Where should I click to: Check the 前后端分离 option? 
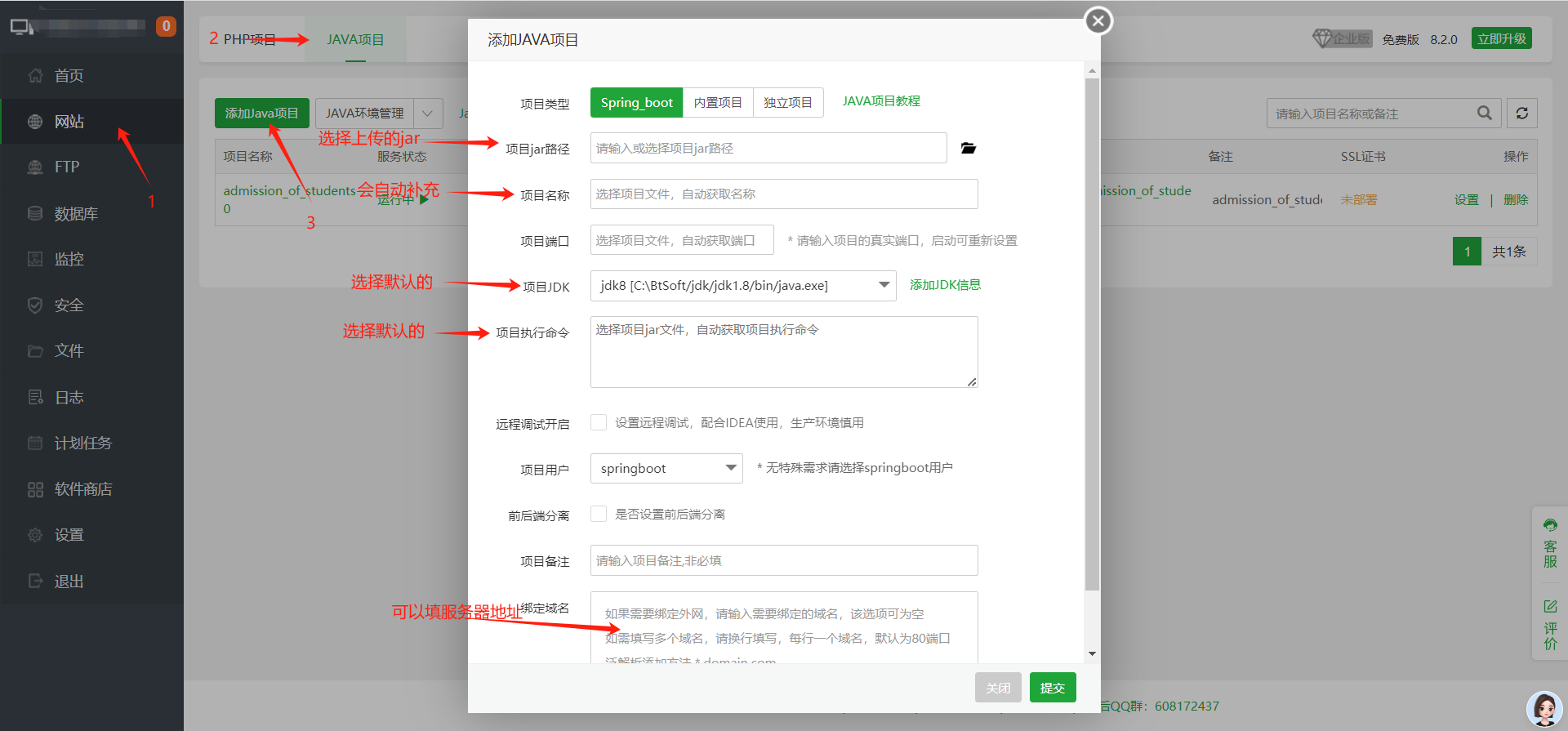tap(599, 514)
